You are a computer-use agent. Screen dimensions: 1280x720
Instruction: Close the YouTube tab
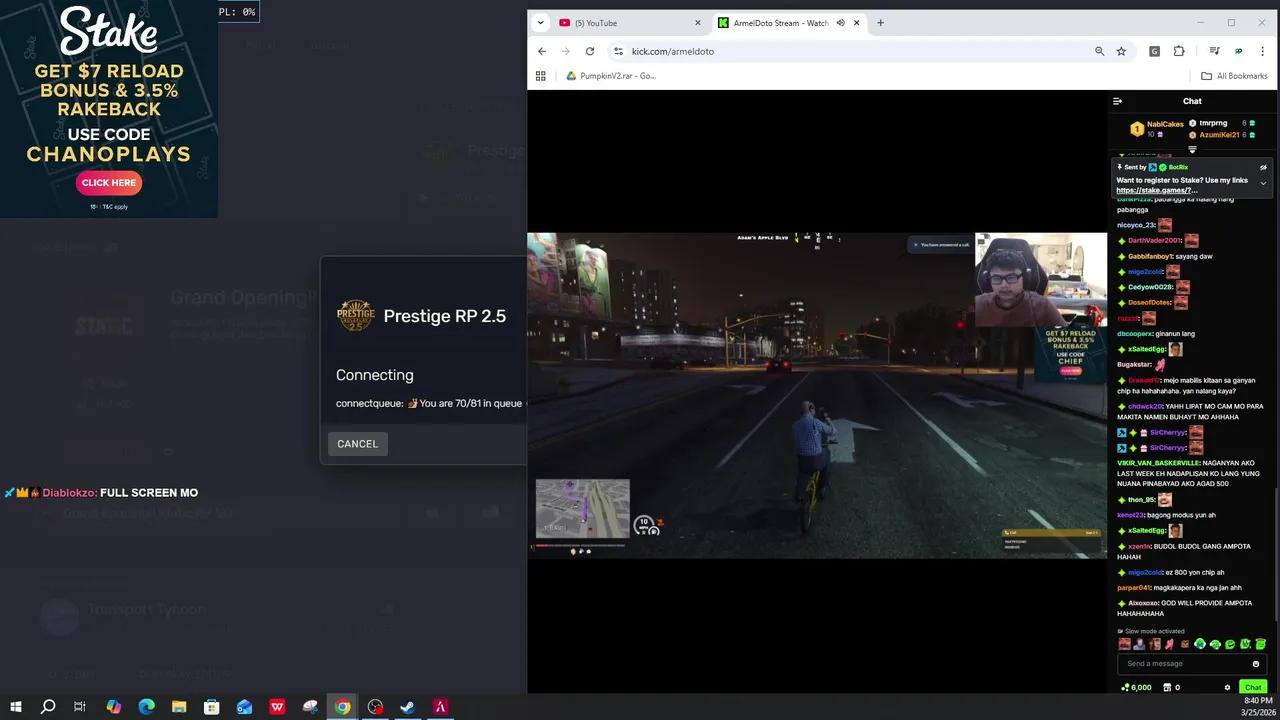[x=698, y=23]
